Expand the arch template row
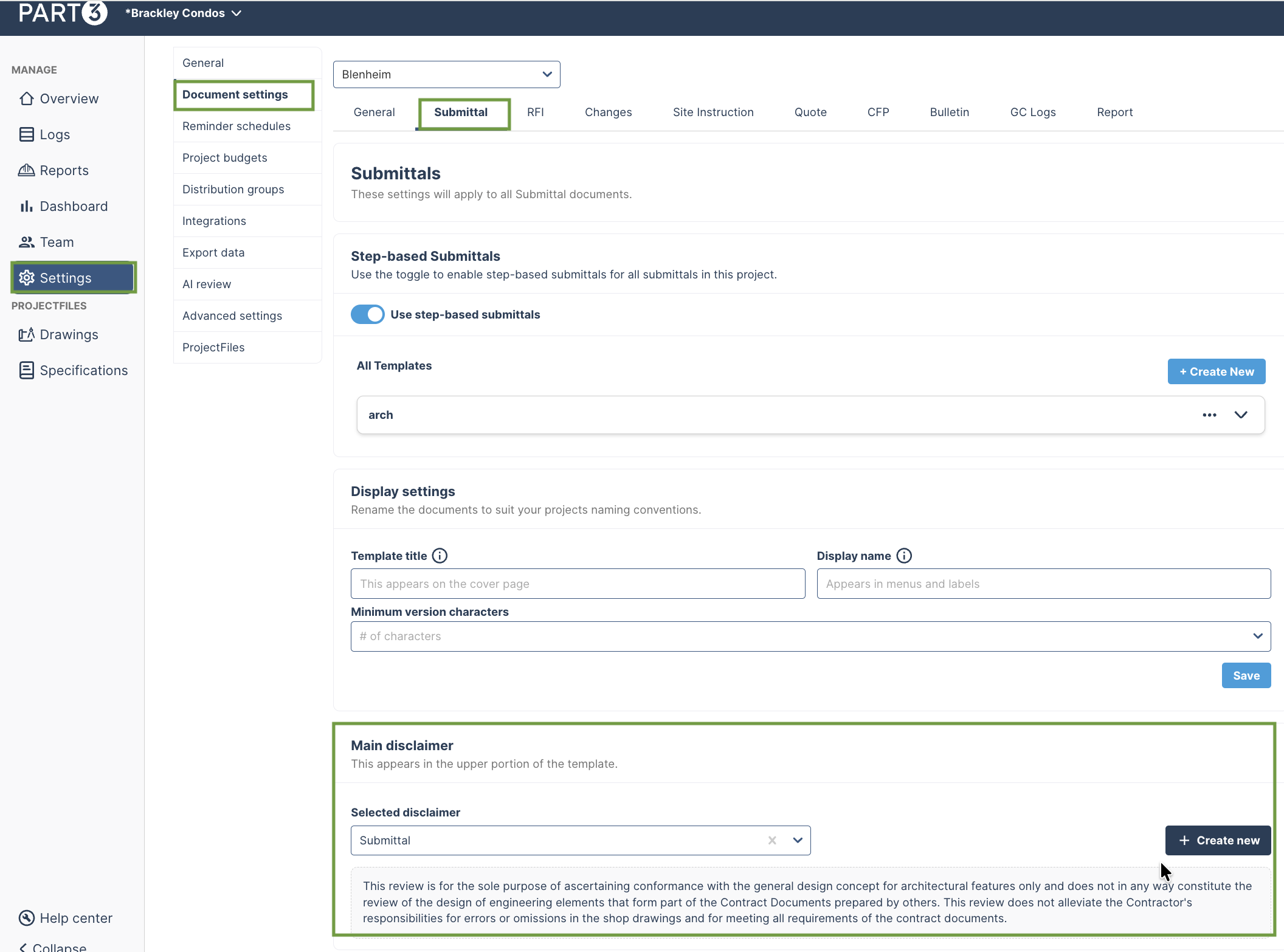This screenshot has width=1284, height=952. tap(1241, 415)
